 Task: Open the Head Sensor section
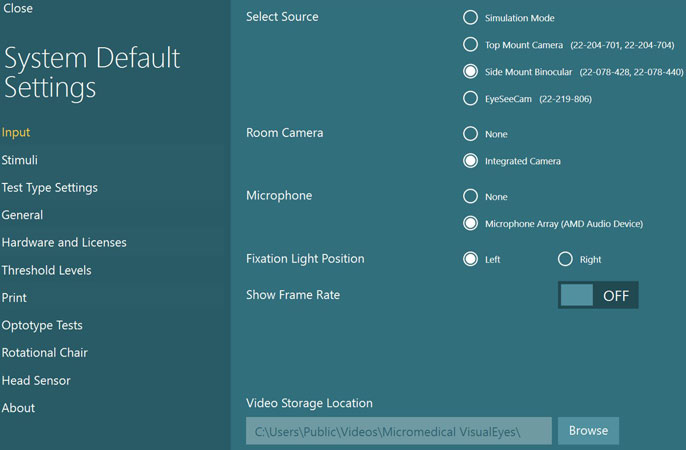point(36,380)
